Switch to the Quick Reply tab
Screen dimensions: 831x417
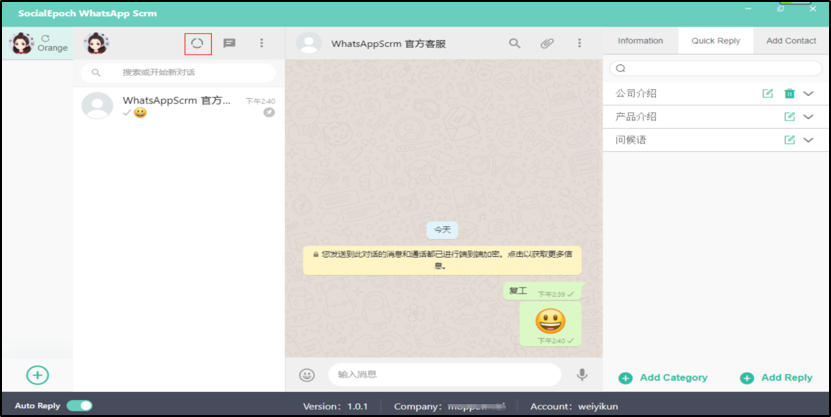715,41
